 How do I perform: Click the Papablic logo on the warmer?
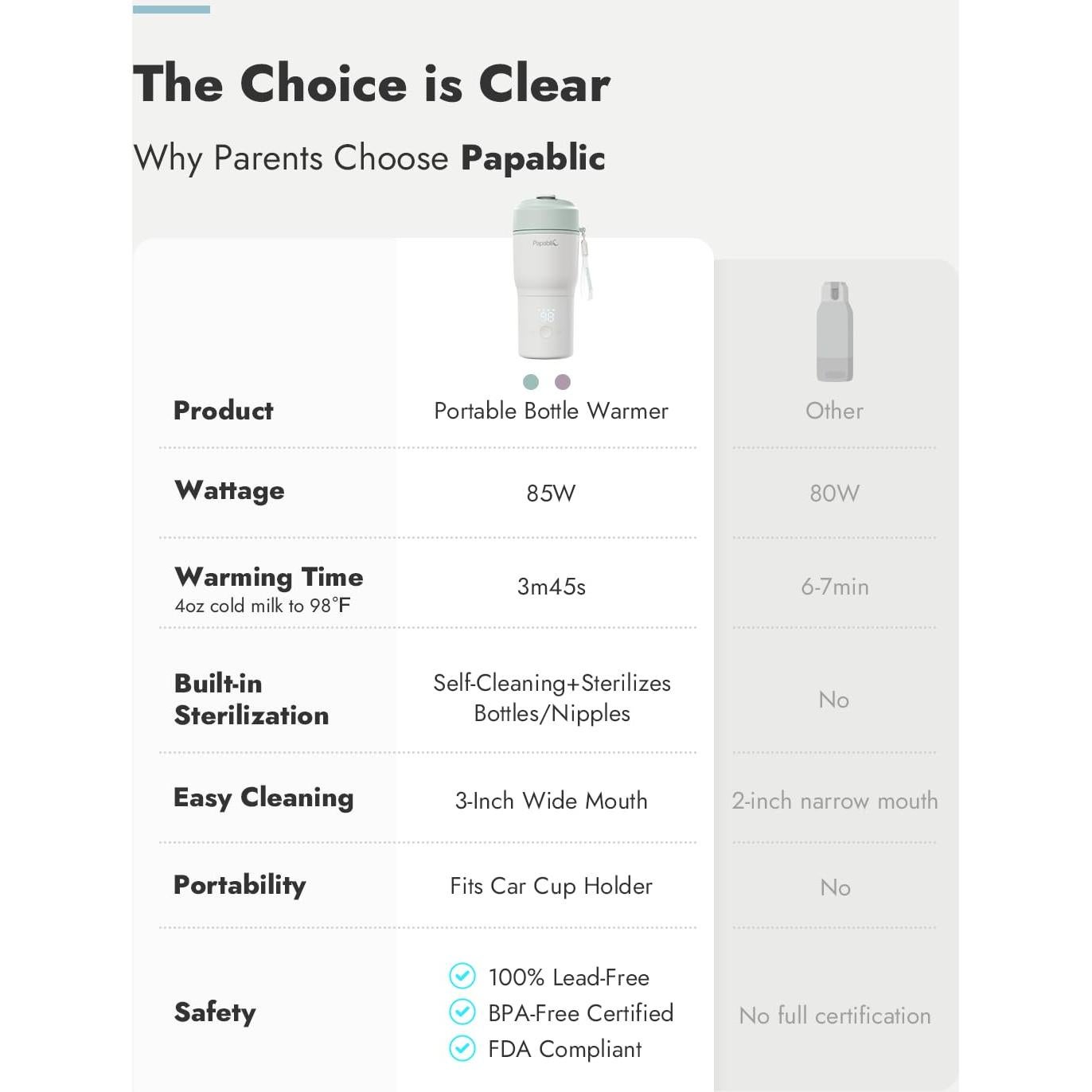pos(545,243)
